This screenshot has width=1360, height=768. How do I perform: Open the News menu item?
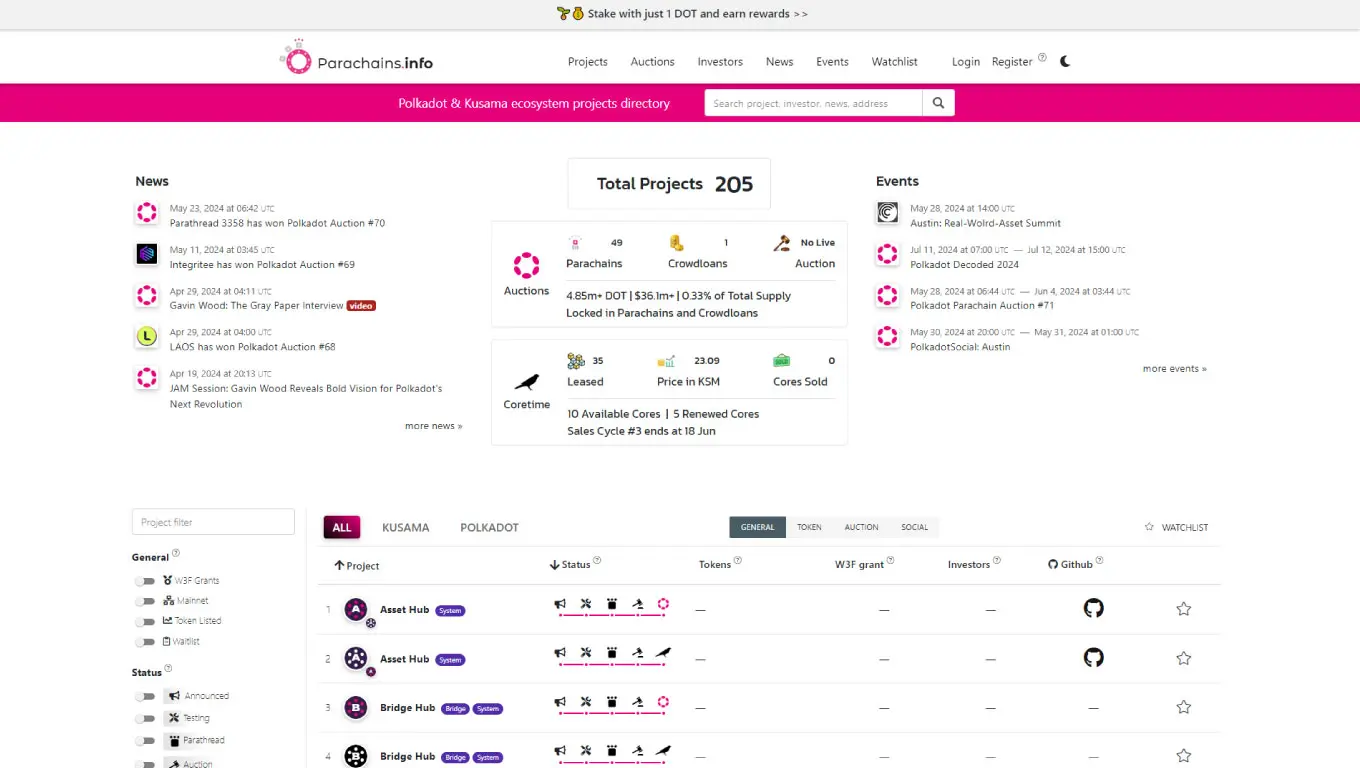coord(779,62)
